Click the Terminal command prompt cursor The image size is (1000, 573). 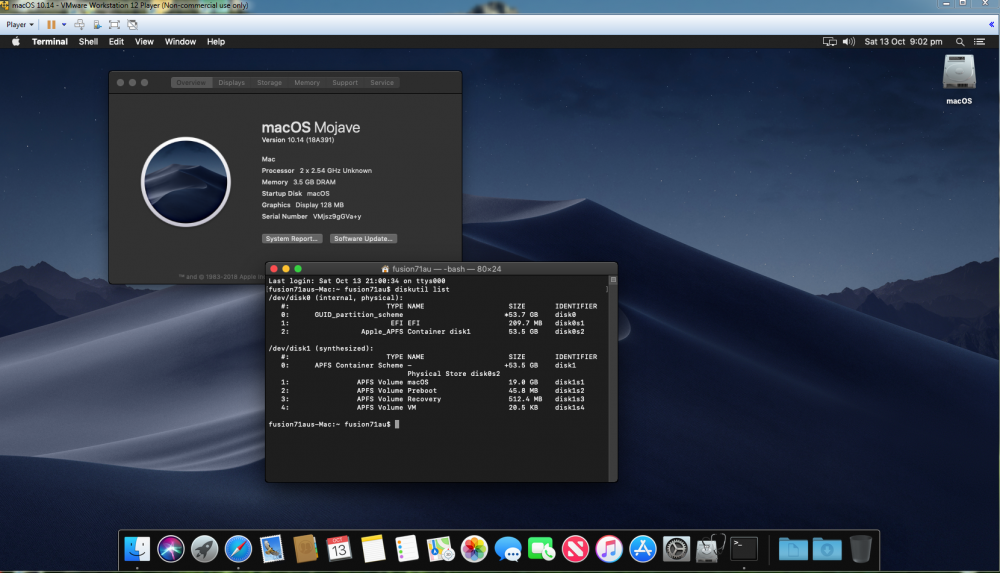397,424
